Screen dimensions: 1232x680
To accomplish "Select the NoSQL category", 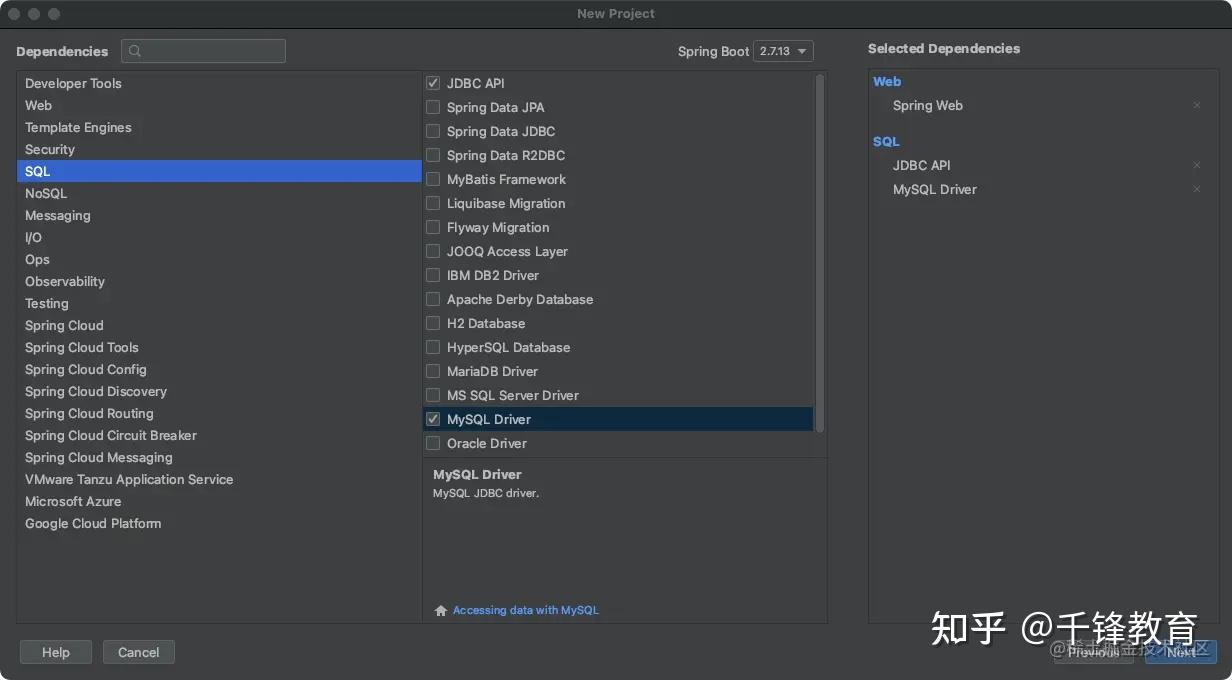I will [46, 194].
